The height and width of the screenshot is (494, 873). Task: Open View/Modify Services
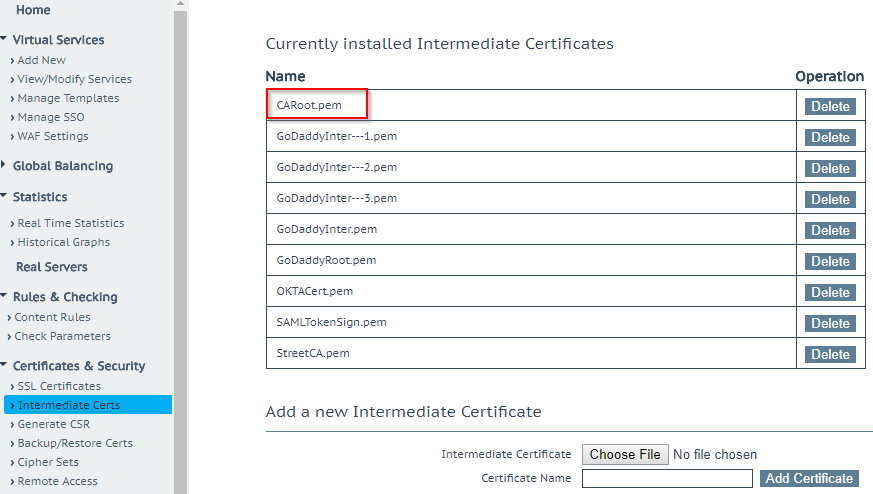(74, 79)
